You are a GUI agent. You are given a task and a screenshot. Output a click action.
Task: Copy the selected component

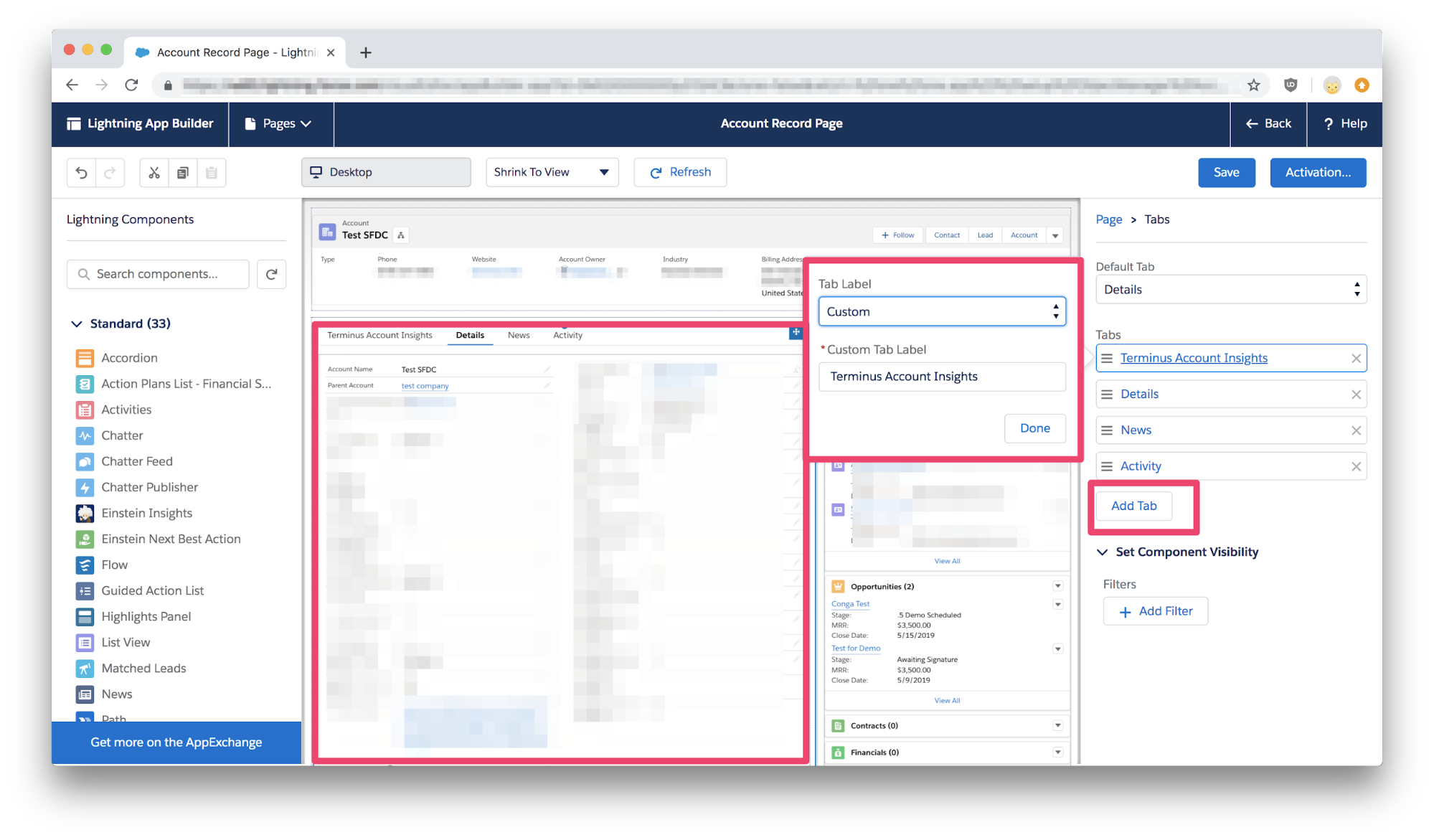(183, 172)
